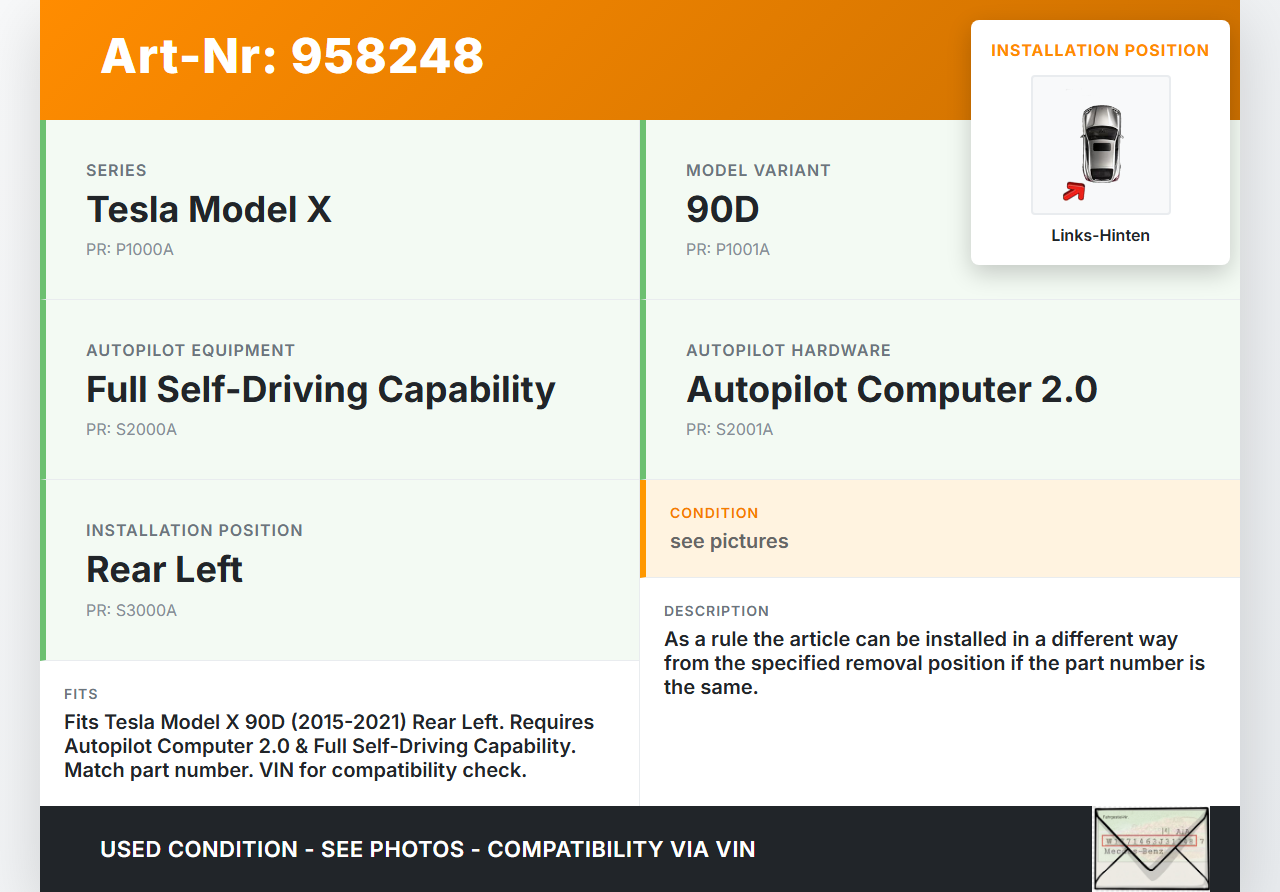
Task: Click the car top-view installation diagram
Action: pos(1100,144)
